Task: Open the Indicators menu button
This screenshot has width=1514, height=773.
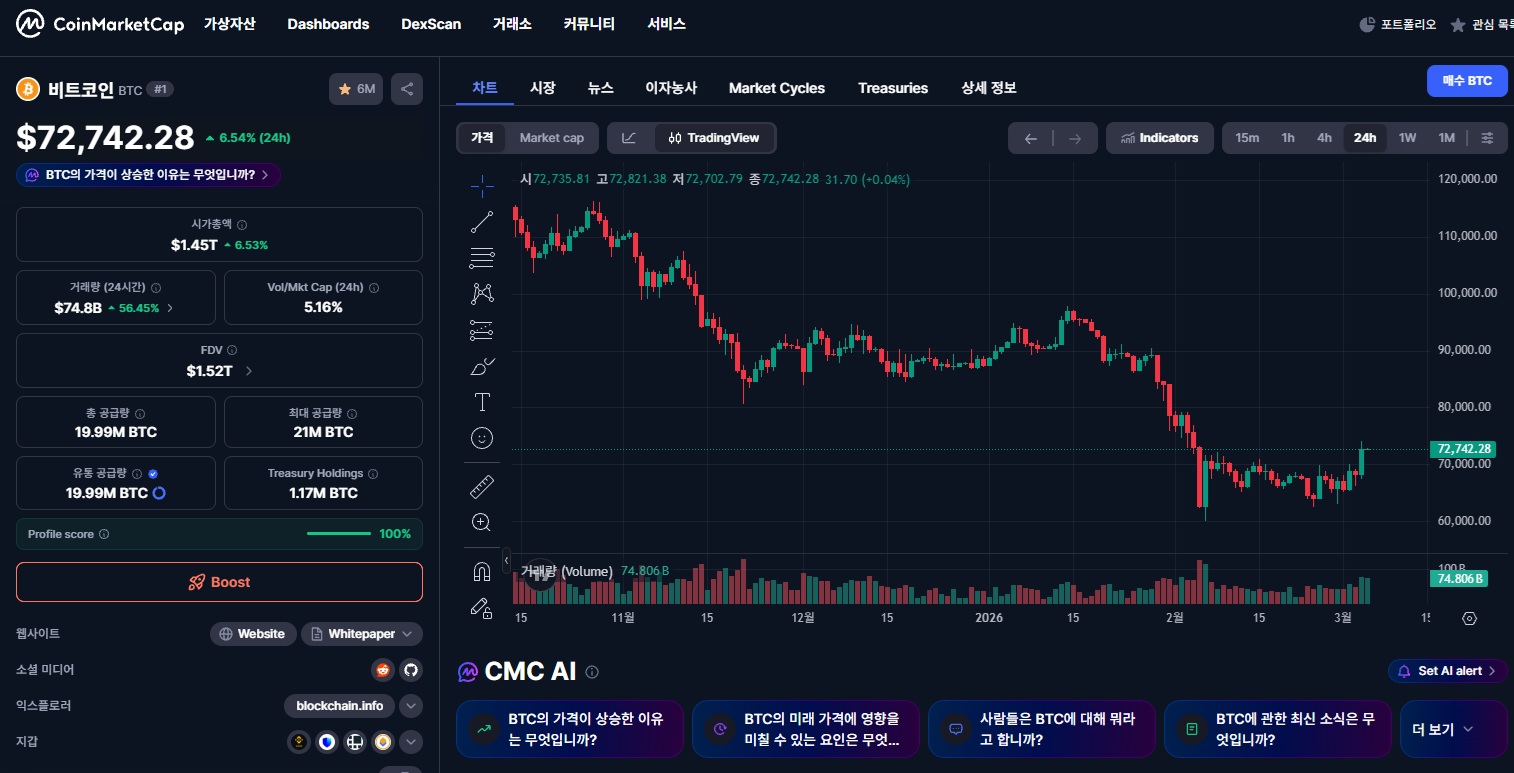Action: tap(1159, 138)
